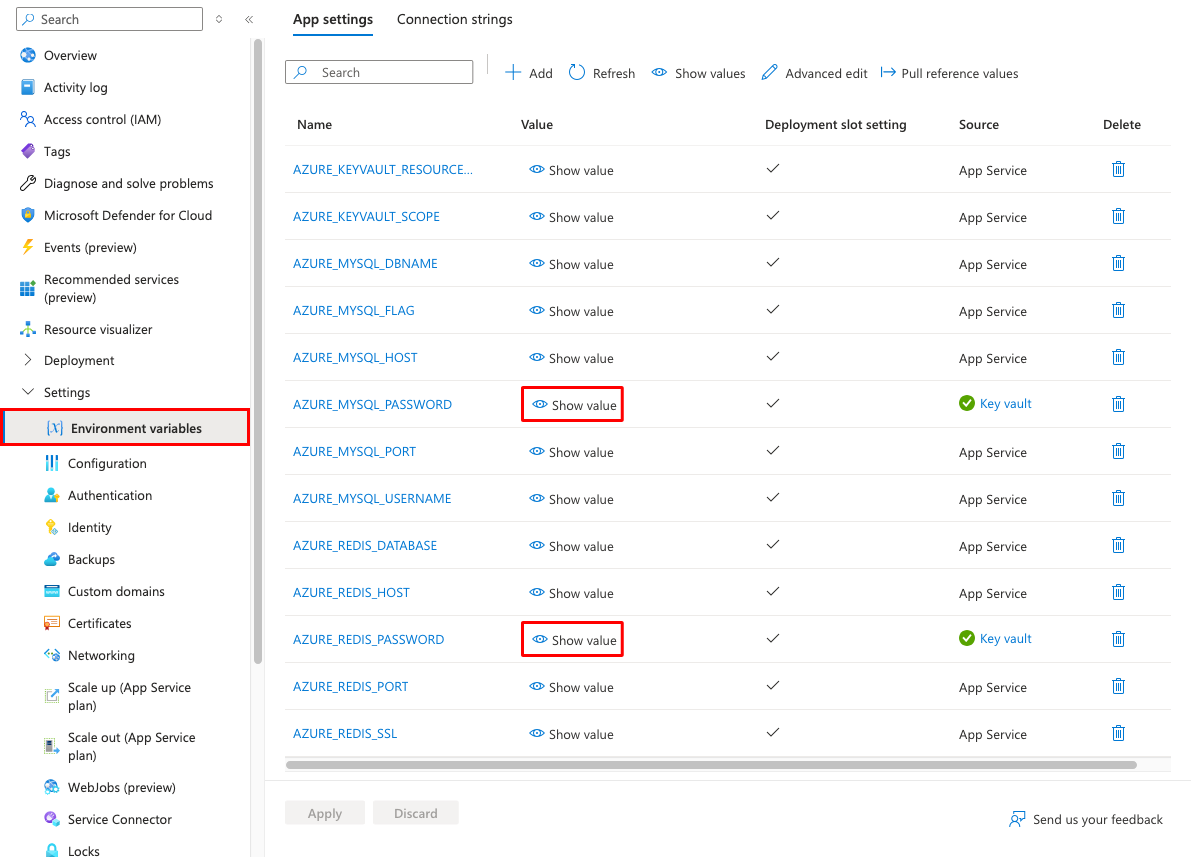Toggle Show values for all settings
Image resolution: width=1191 pixels, height=857 pixels.
(699, 73)
